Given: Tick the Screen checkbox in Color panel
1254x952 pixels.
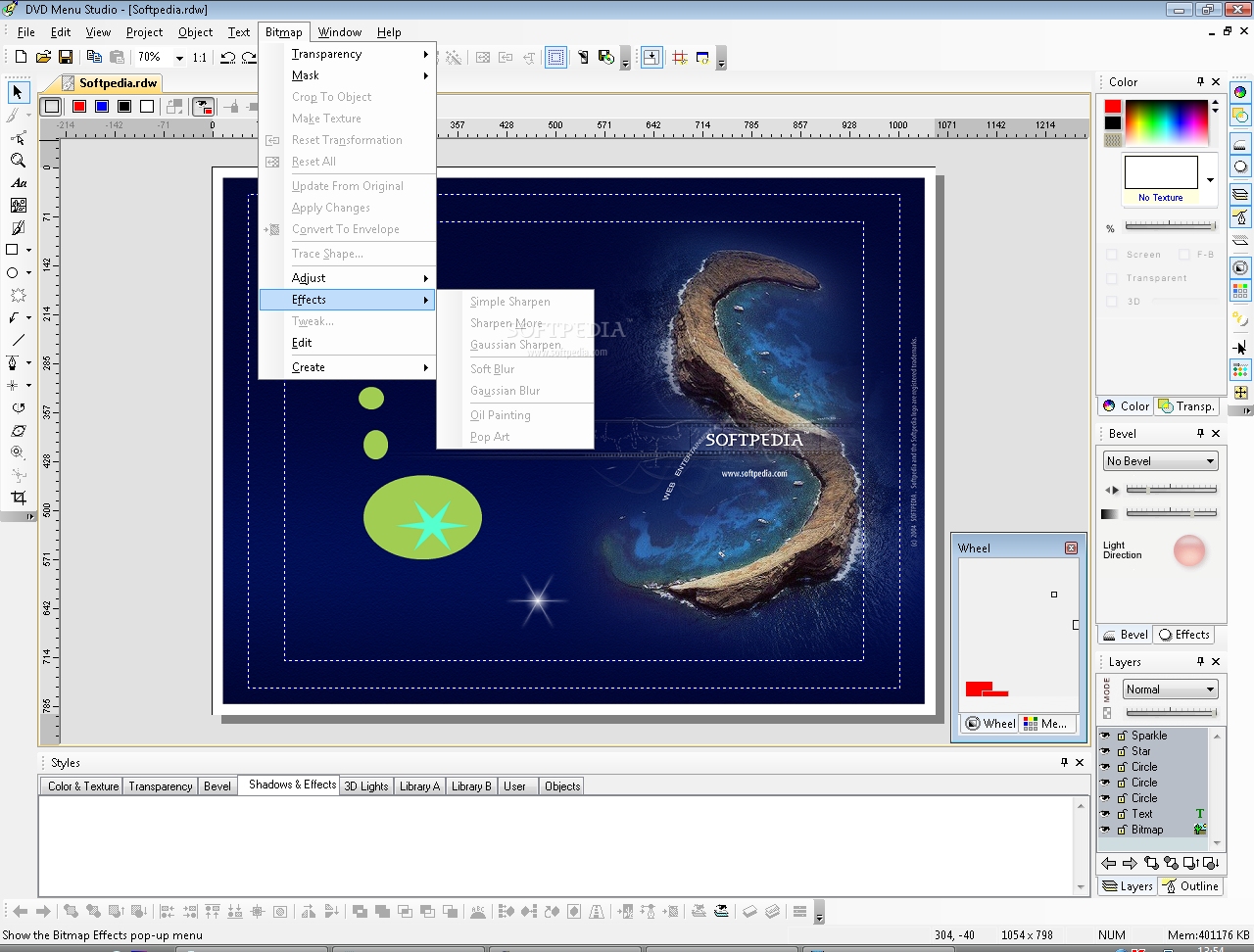Looking at the screenshot, I should tap(1112, 255).
